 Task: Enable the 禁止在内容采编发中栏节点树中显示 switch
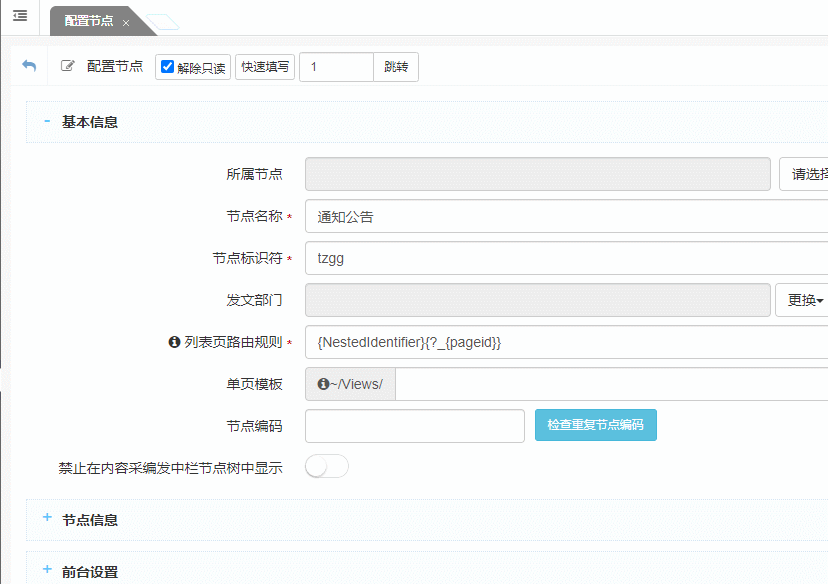pyautogui.click(x=327, y=467)
